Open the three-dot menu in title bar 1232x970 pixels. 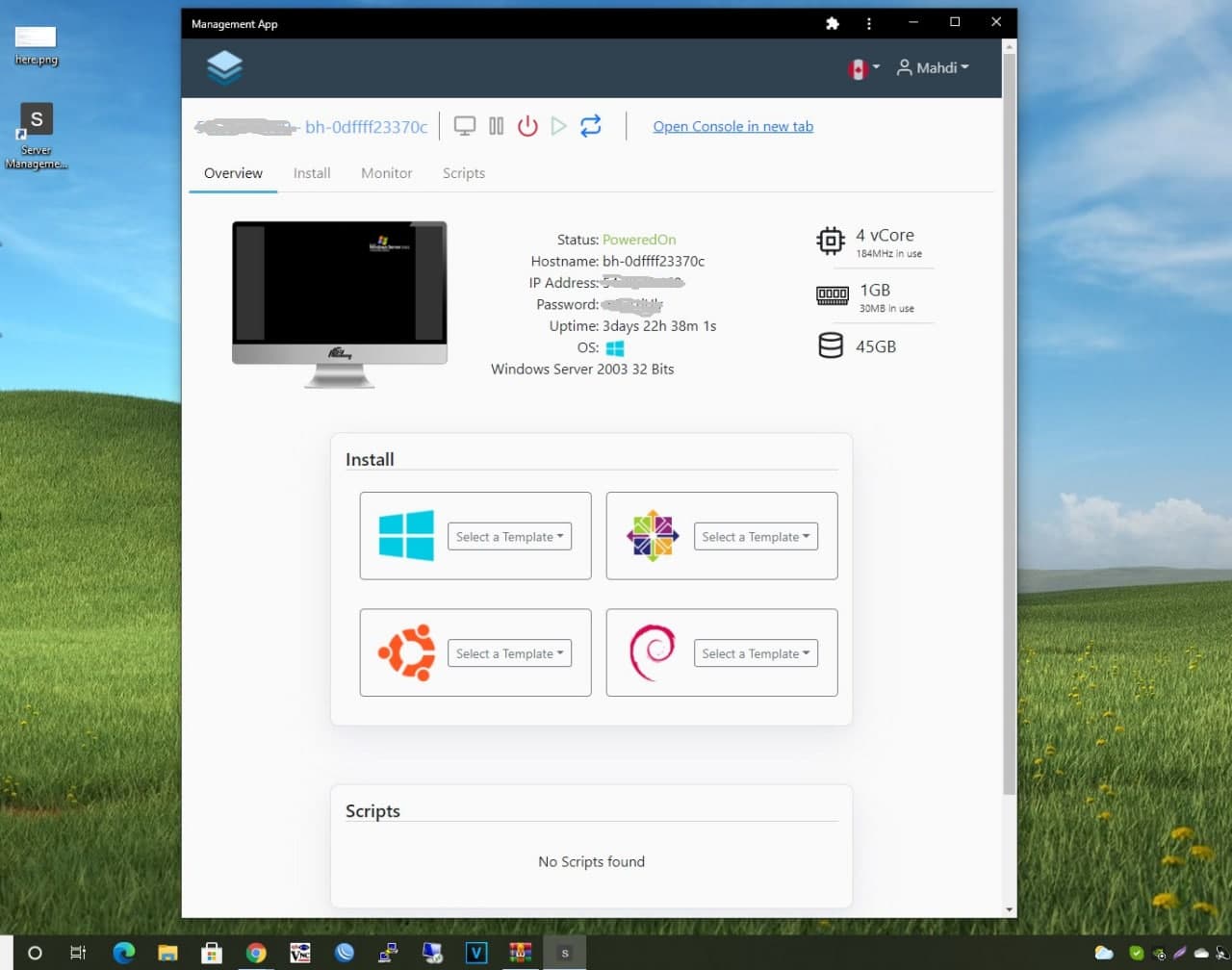pyautogui.click(x=869, y=23)
